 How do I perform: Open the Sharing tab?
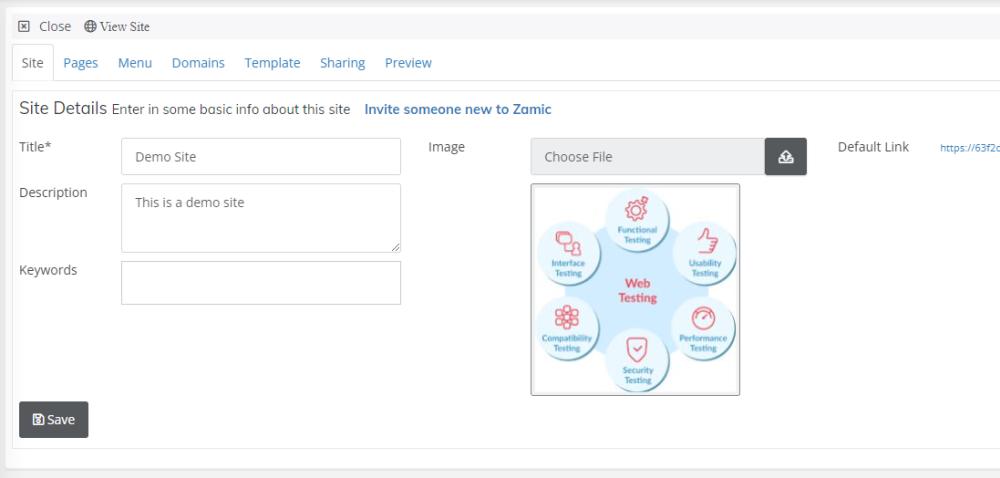pos(342,63)
